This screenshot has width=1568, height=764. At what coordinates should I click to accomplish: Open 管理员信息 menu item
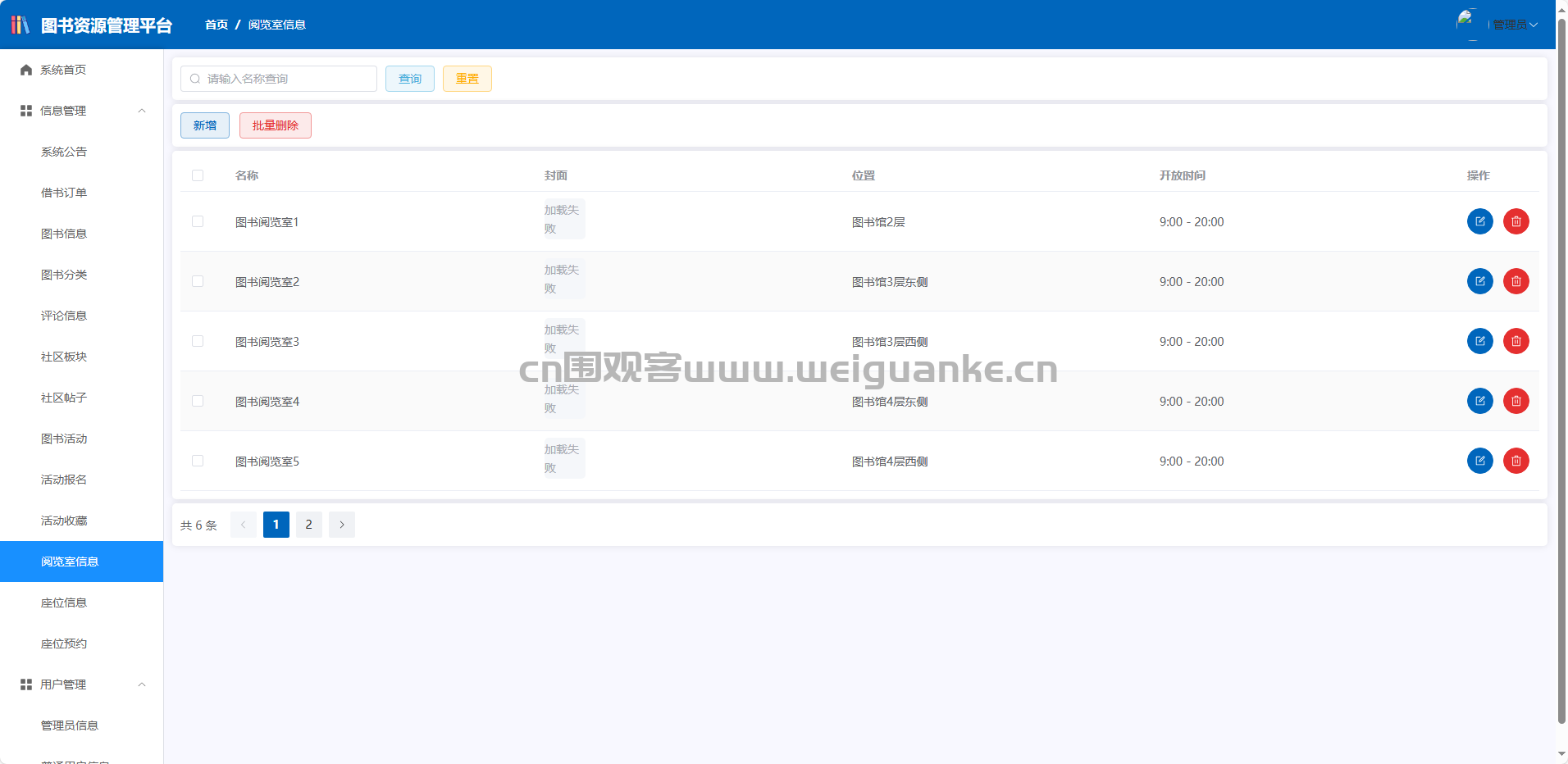pyautogui.click(x=82, y=725)
